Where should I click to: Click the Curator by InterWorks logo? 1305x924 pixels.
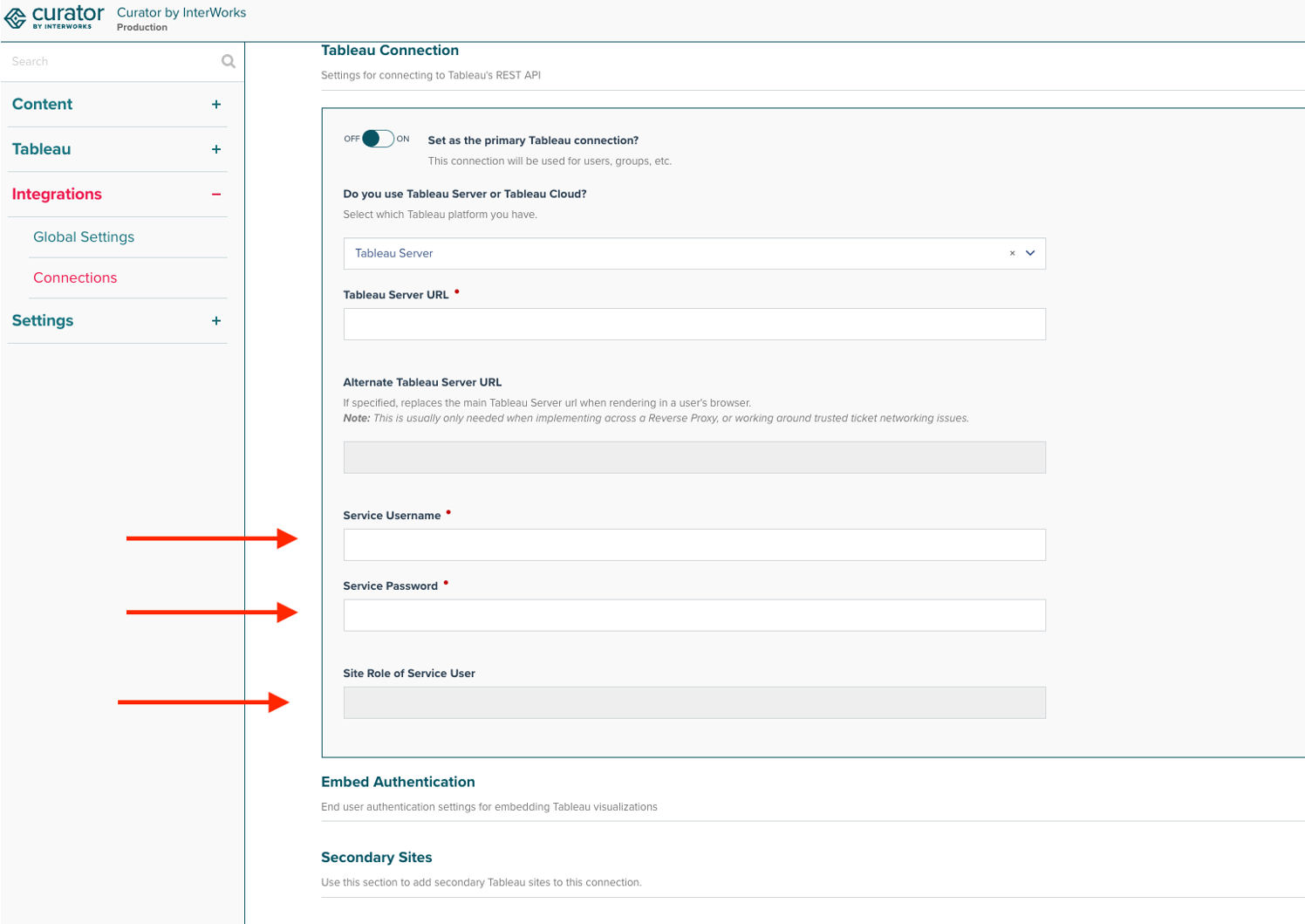pyautogui.click(x=54, y=17)
